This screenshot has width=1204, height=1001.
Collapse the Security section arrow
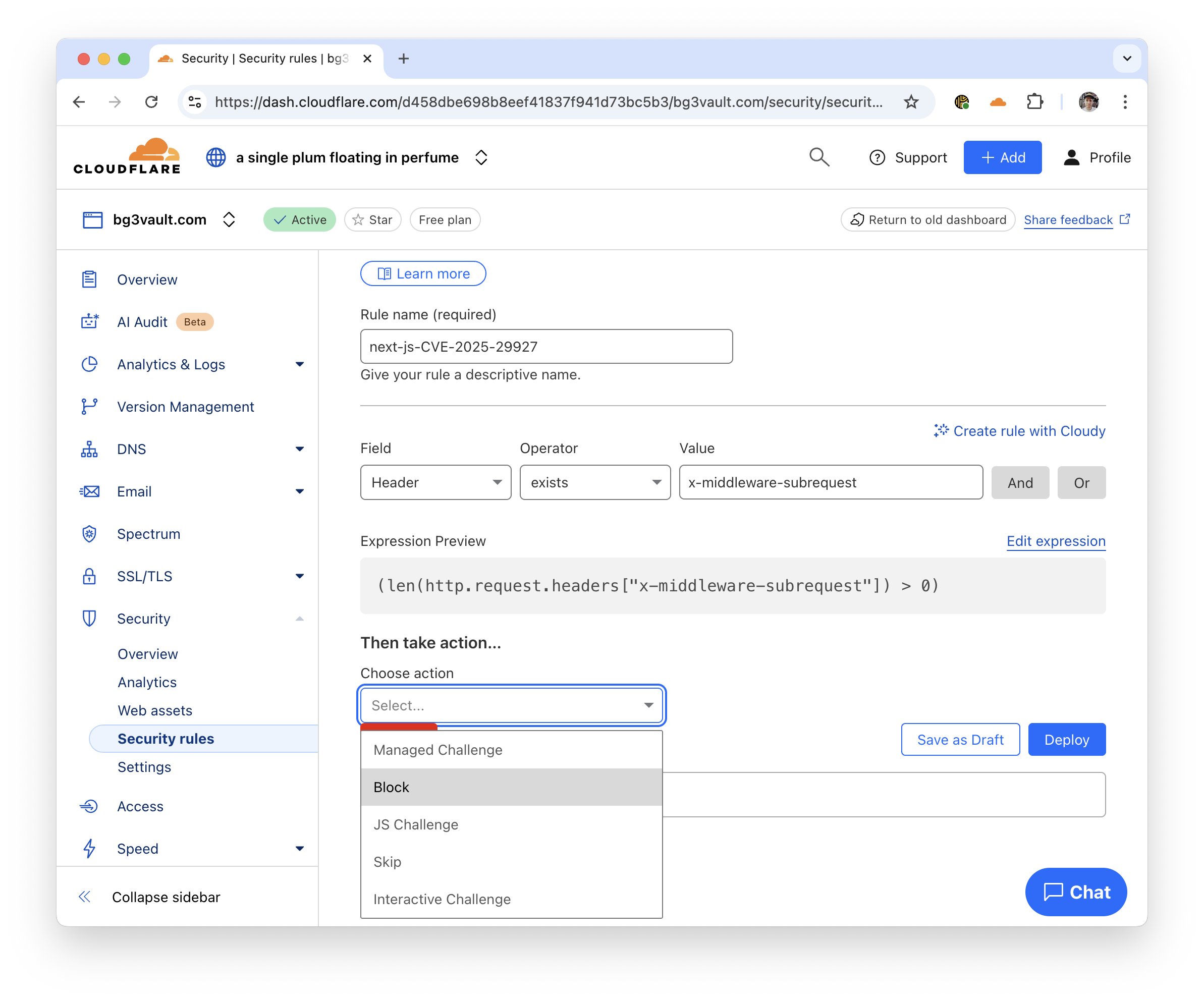coord(299,619)
